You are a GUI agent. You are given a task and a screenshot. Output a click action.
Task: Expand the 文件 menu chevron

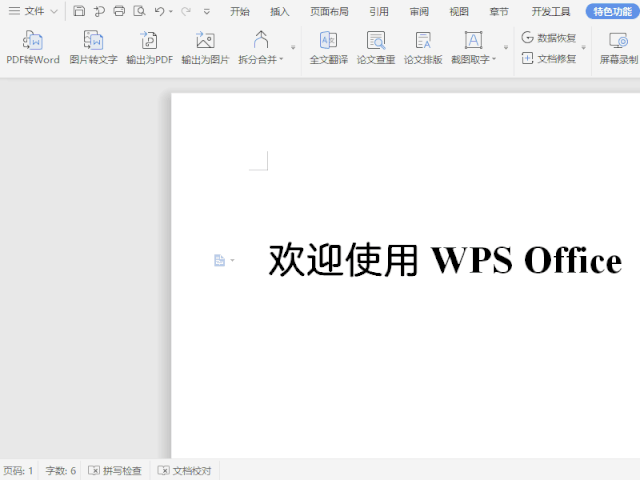tap(54, 11)
